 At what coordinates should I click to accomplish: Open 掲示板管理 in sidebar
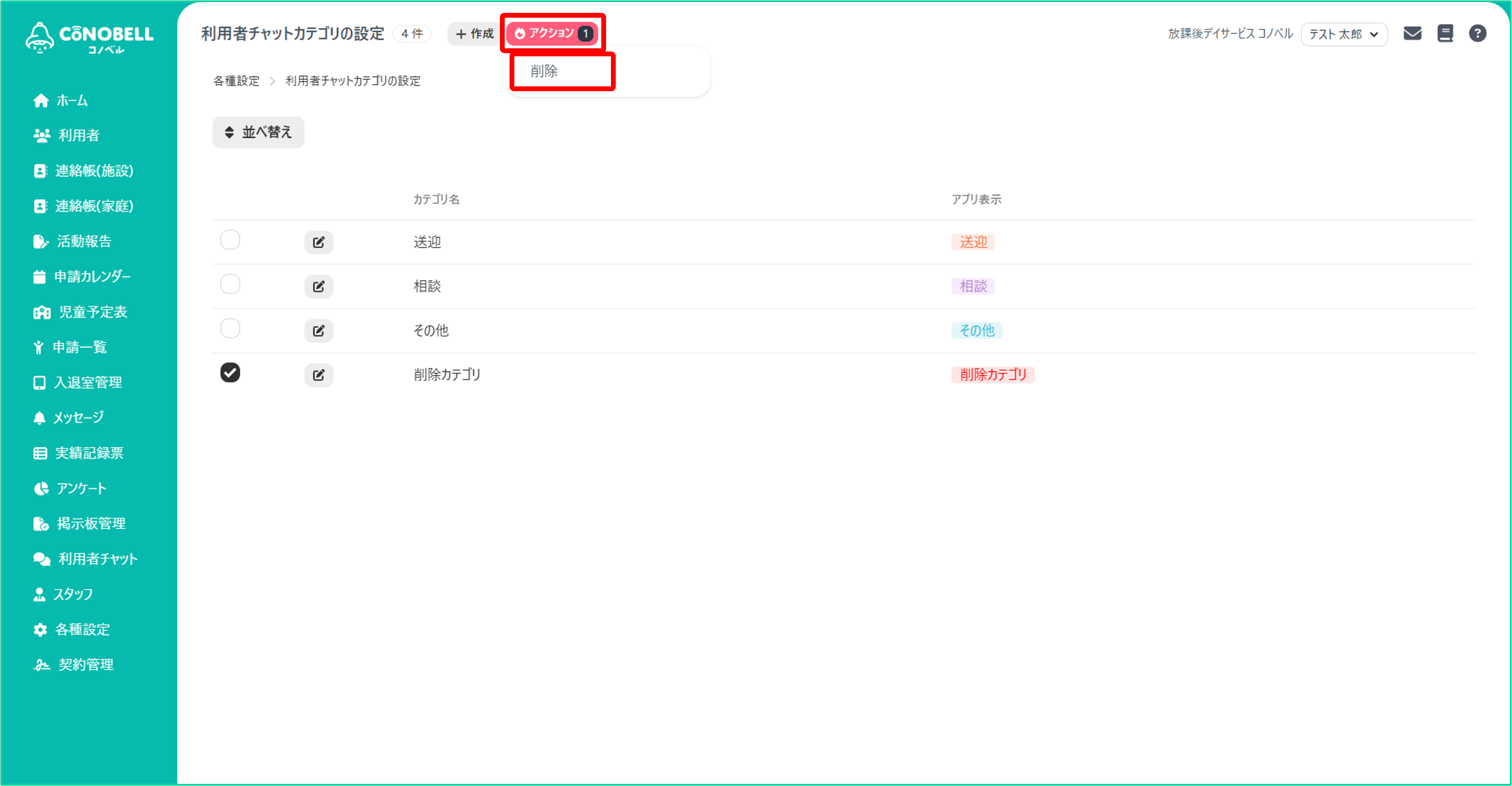pos(80,524)
